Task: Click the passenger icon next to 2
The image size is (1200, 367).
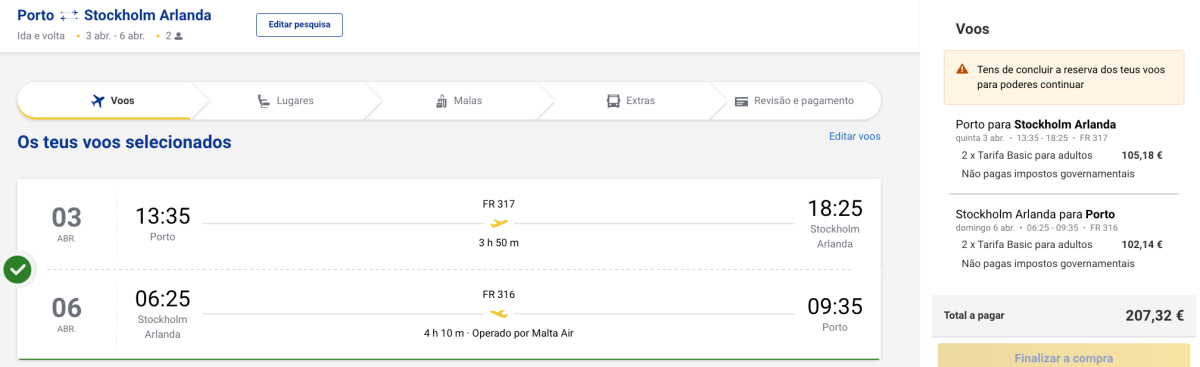Action: pyautogui.click(x=178, y=36)
